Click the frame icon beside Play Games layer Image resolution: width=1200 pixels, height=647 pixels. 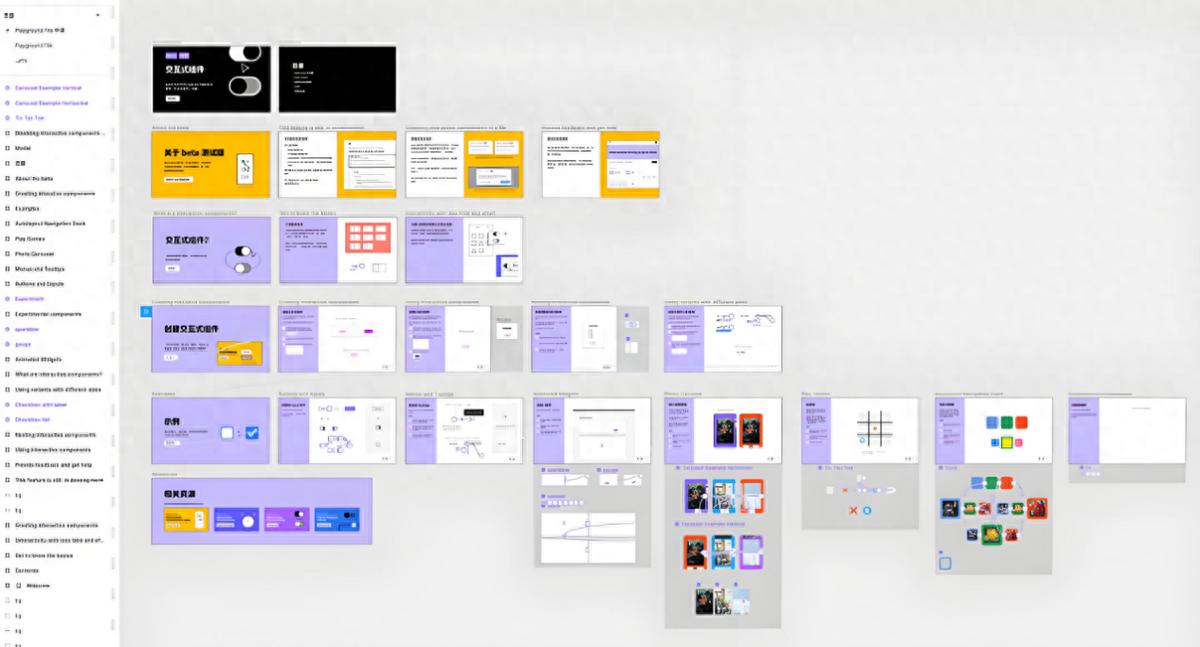pos(8,239)
